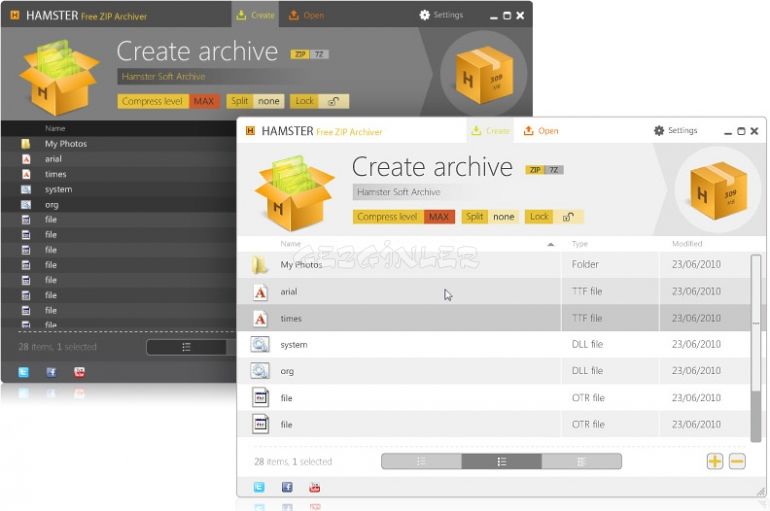Screen dimensions: 770x511
Task: Switch to third view mode in front window
Action: pyautogui.click(x=581, y=462)
